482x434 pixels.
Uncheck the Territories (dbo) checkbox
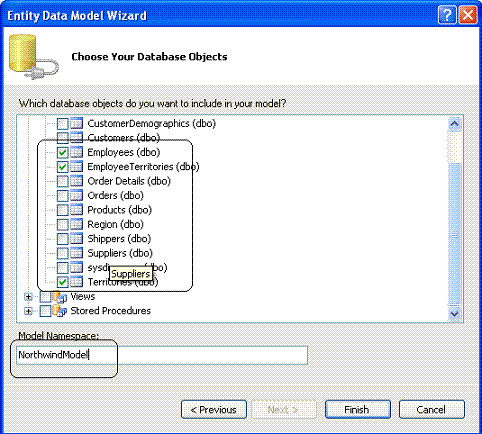coord(62,282)
